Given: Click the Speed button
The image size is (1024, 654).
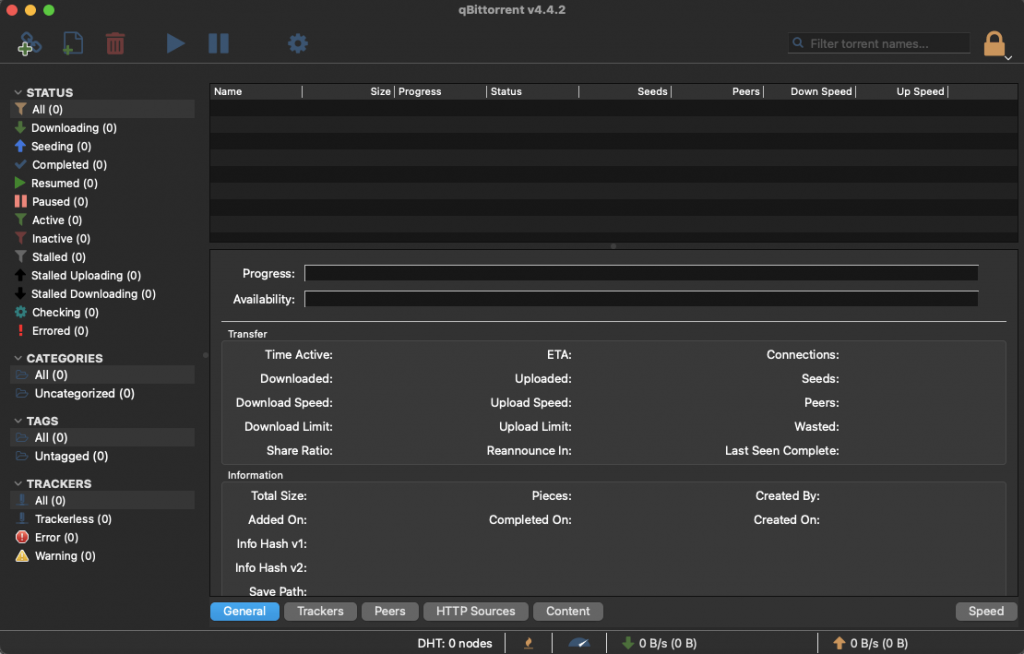Looking at the screenshot, I should (x=985, y=611).
